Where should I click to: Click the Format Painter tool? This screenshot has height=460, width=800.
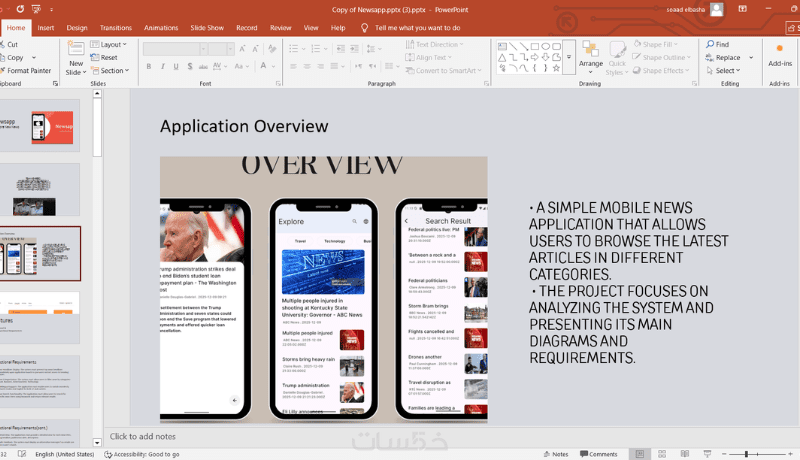click(26, 70)
